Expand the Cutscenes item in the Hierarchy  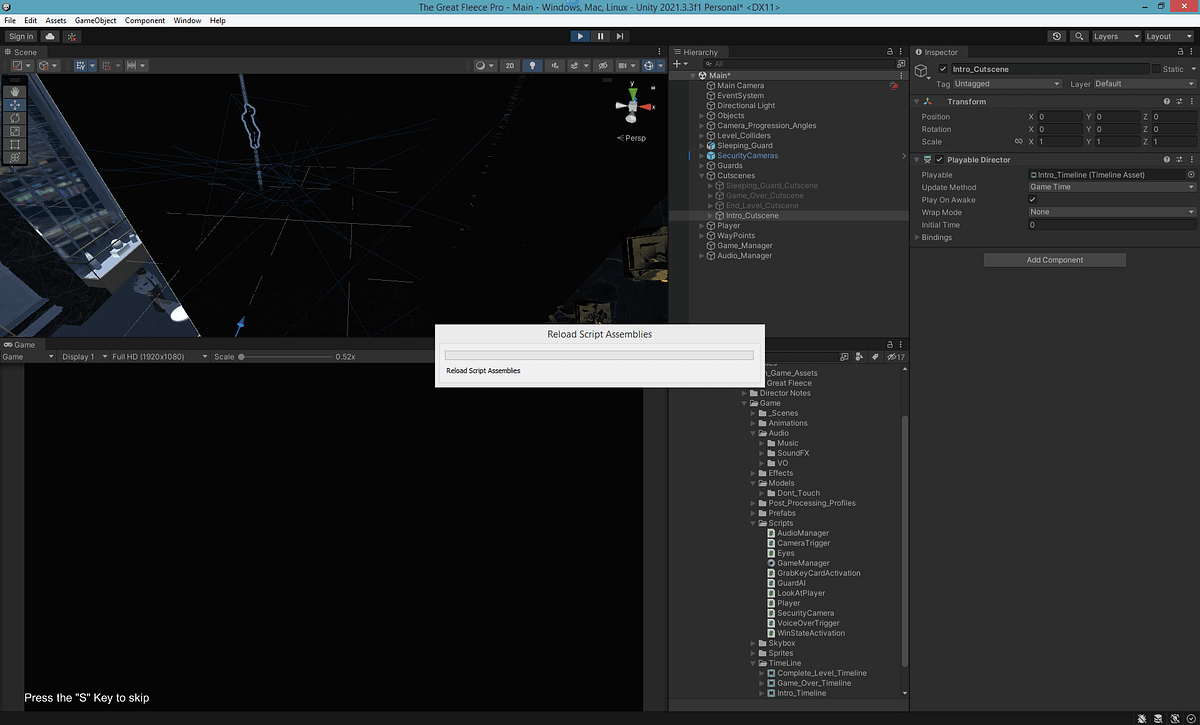pyautogui.click(x=700, y=175)
